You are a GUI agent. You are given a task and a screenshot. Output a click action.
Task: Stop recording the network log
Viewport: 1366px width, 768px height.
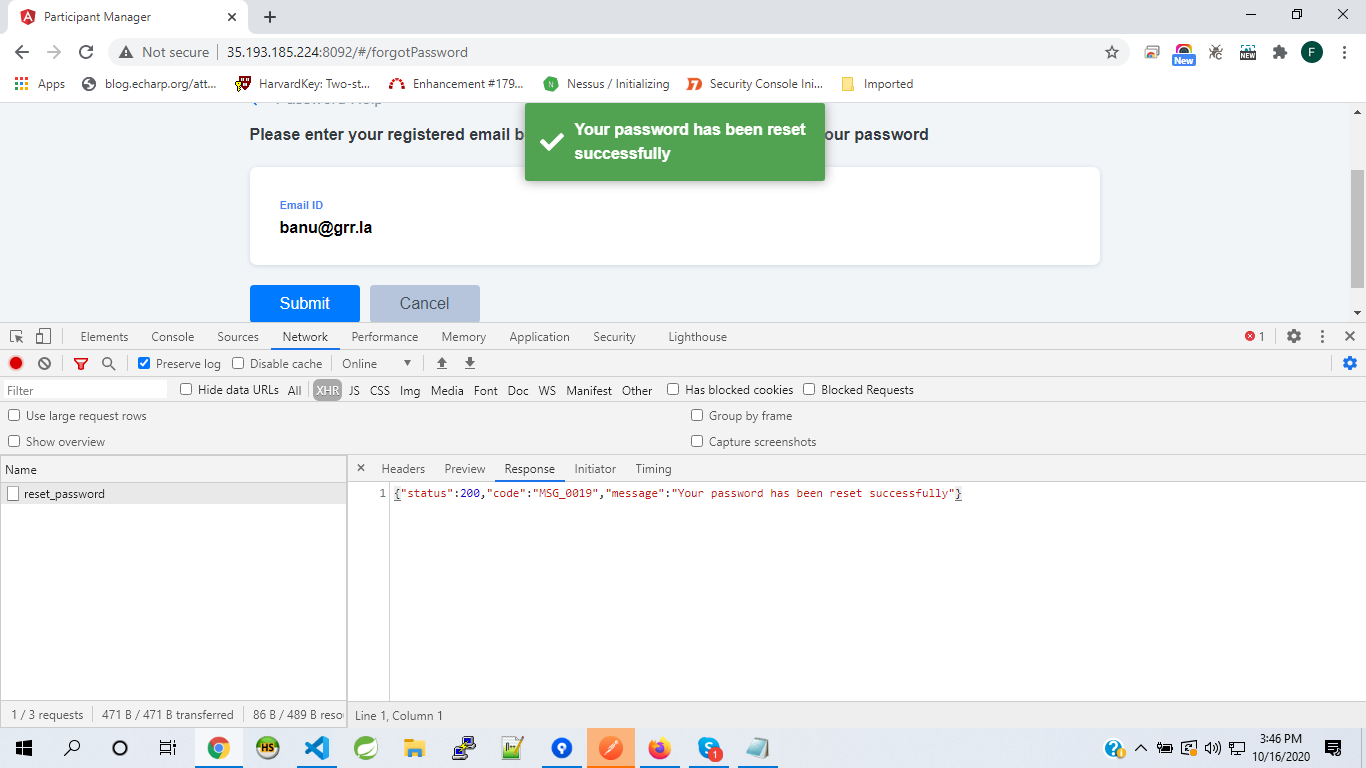click(14, 363)
